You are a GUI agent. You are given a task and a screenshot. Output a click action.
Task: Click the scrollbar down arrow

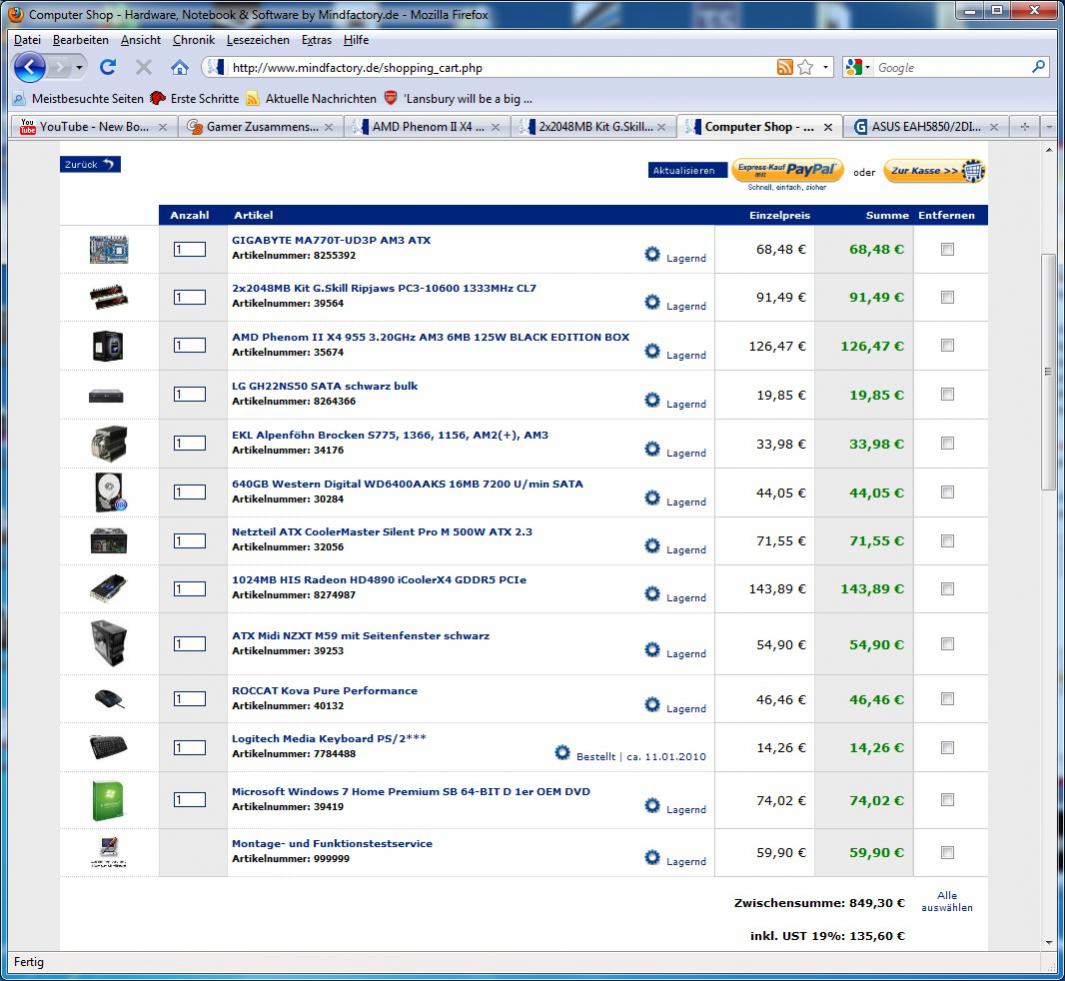[1049, 943]
